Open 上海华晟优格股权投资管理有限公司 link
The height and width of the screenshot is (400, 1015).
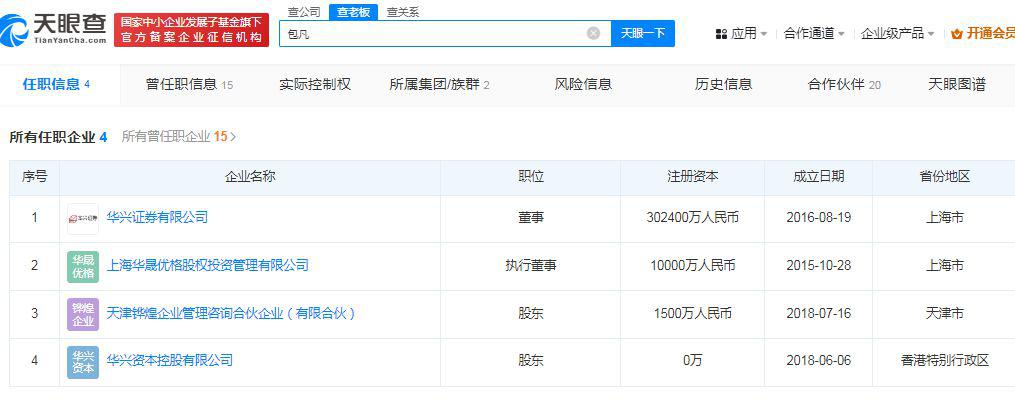pos(207,265)
